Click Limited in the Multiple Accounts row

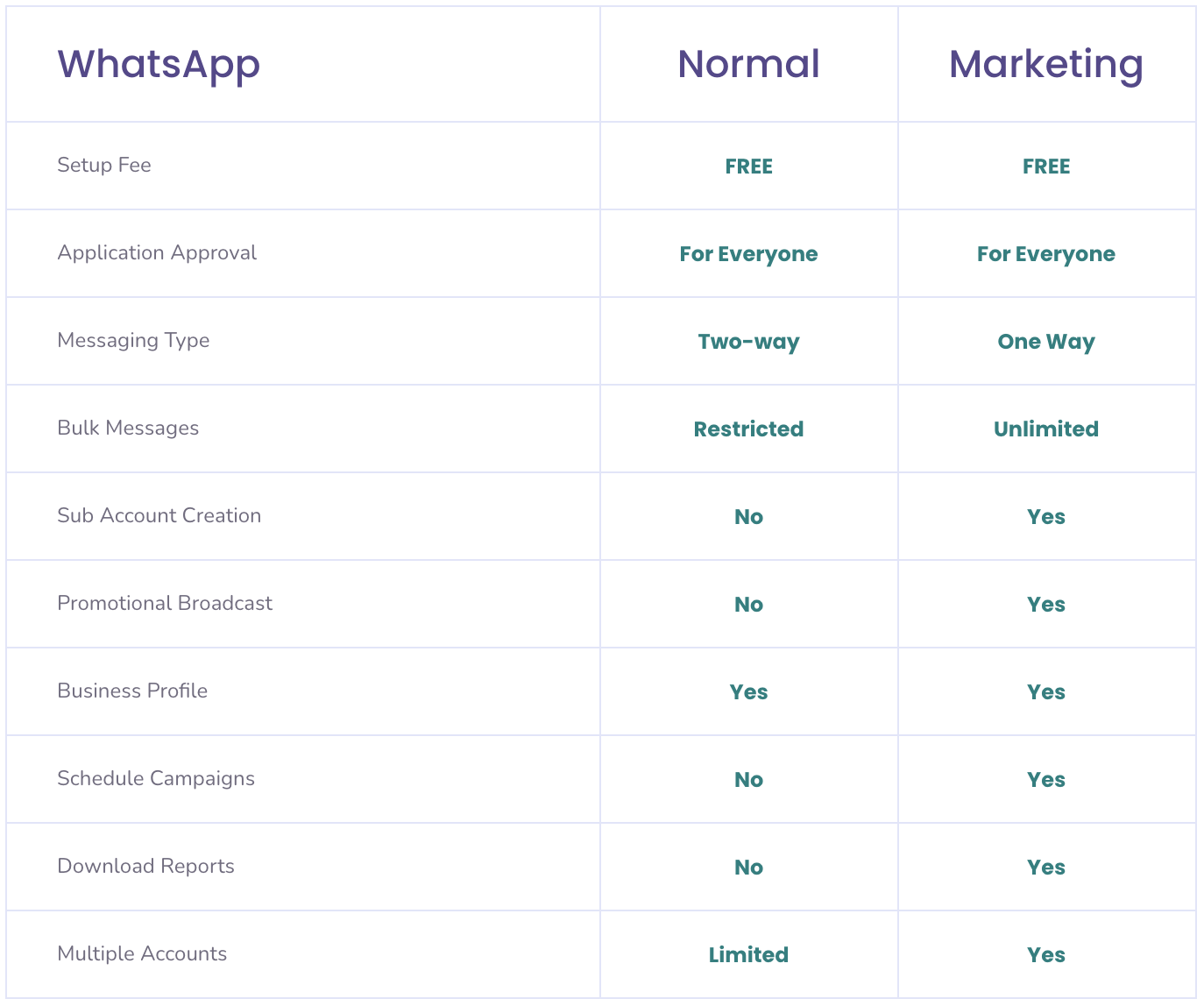click(748, 954)
